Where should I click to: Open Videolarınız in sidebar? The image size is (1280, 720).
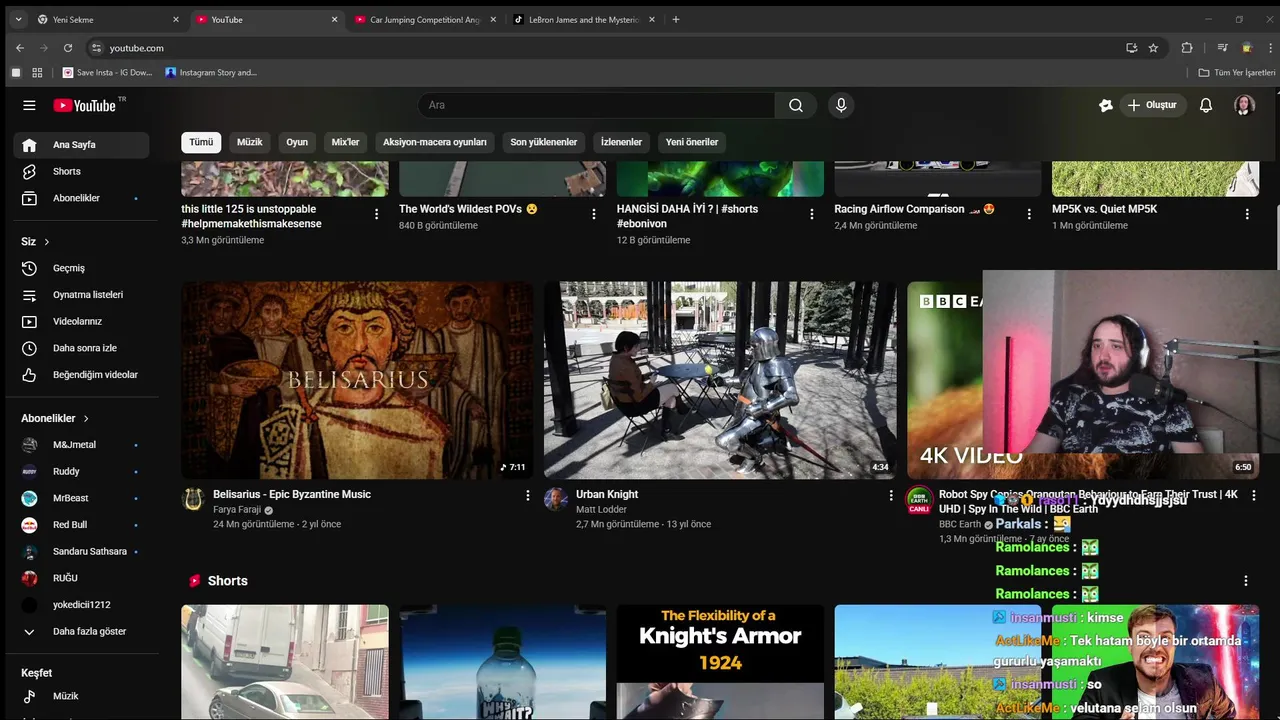81,322
